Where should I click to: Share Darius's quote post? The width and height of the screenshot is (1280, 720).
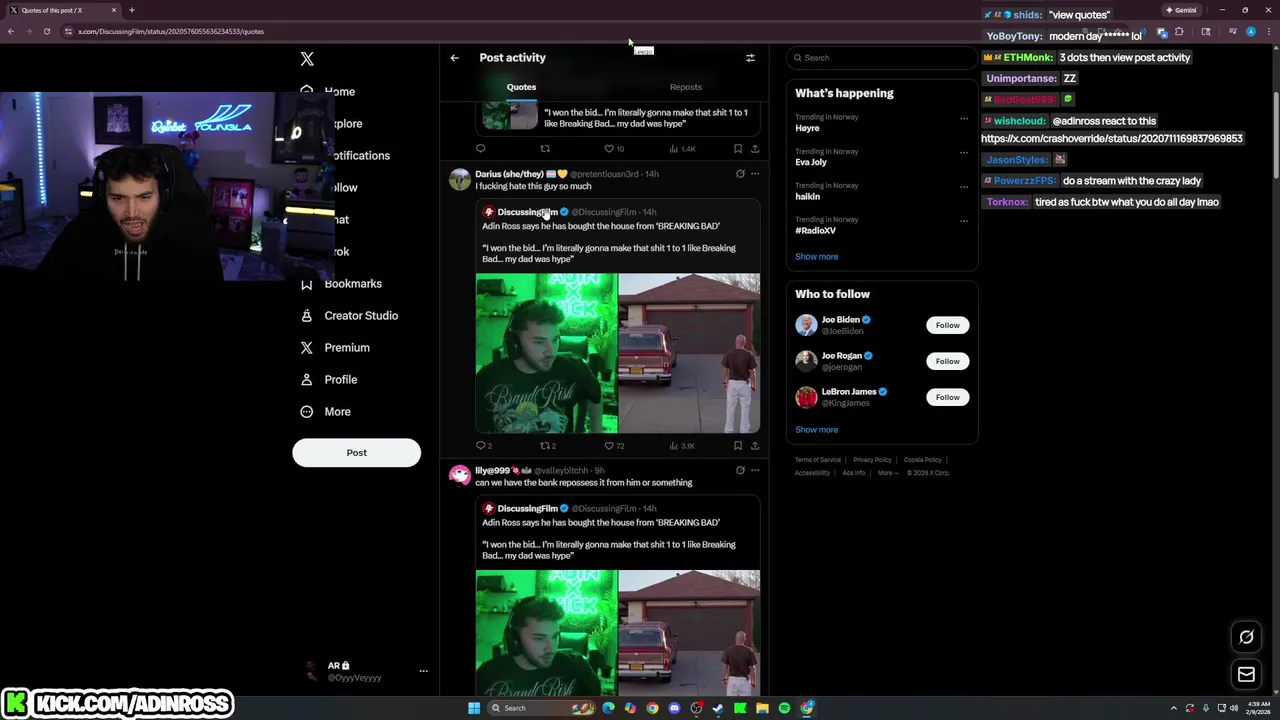coord(755,446)
